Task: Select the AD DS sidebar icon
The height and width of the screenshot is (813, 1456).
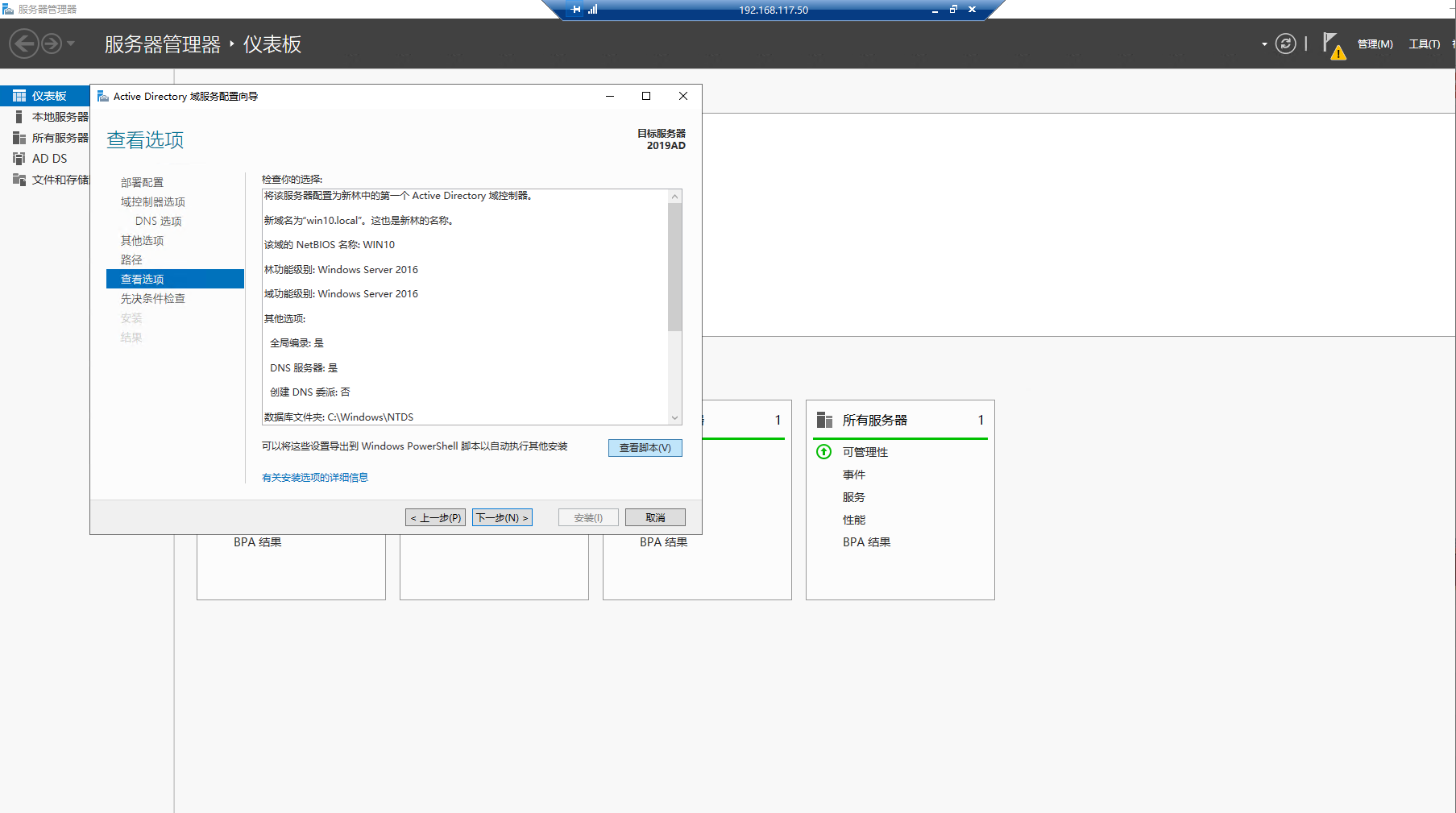Action: click(x=19, y=159)
